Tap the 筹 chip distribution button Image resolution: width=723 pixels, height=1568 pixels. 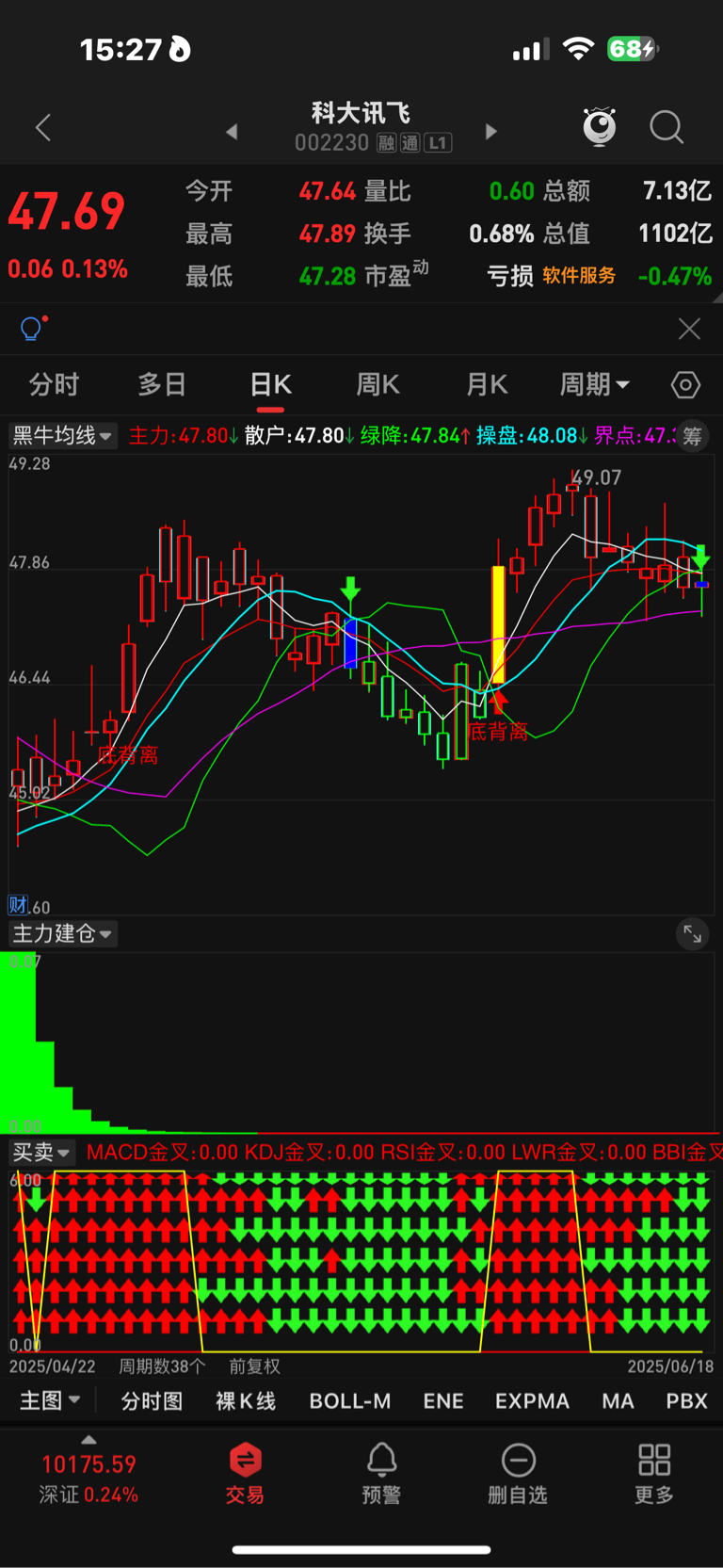click(x=692, y=435)
